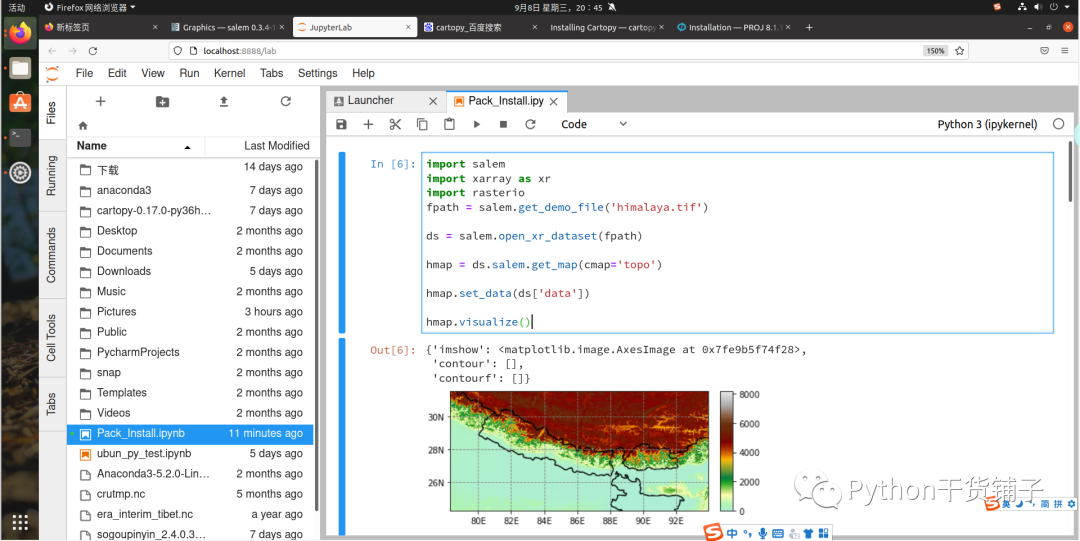The width and height of the screenshot is (1080, 541).
Task: Open the Code cell type dropdown
Action: pos(594,125)
